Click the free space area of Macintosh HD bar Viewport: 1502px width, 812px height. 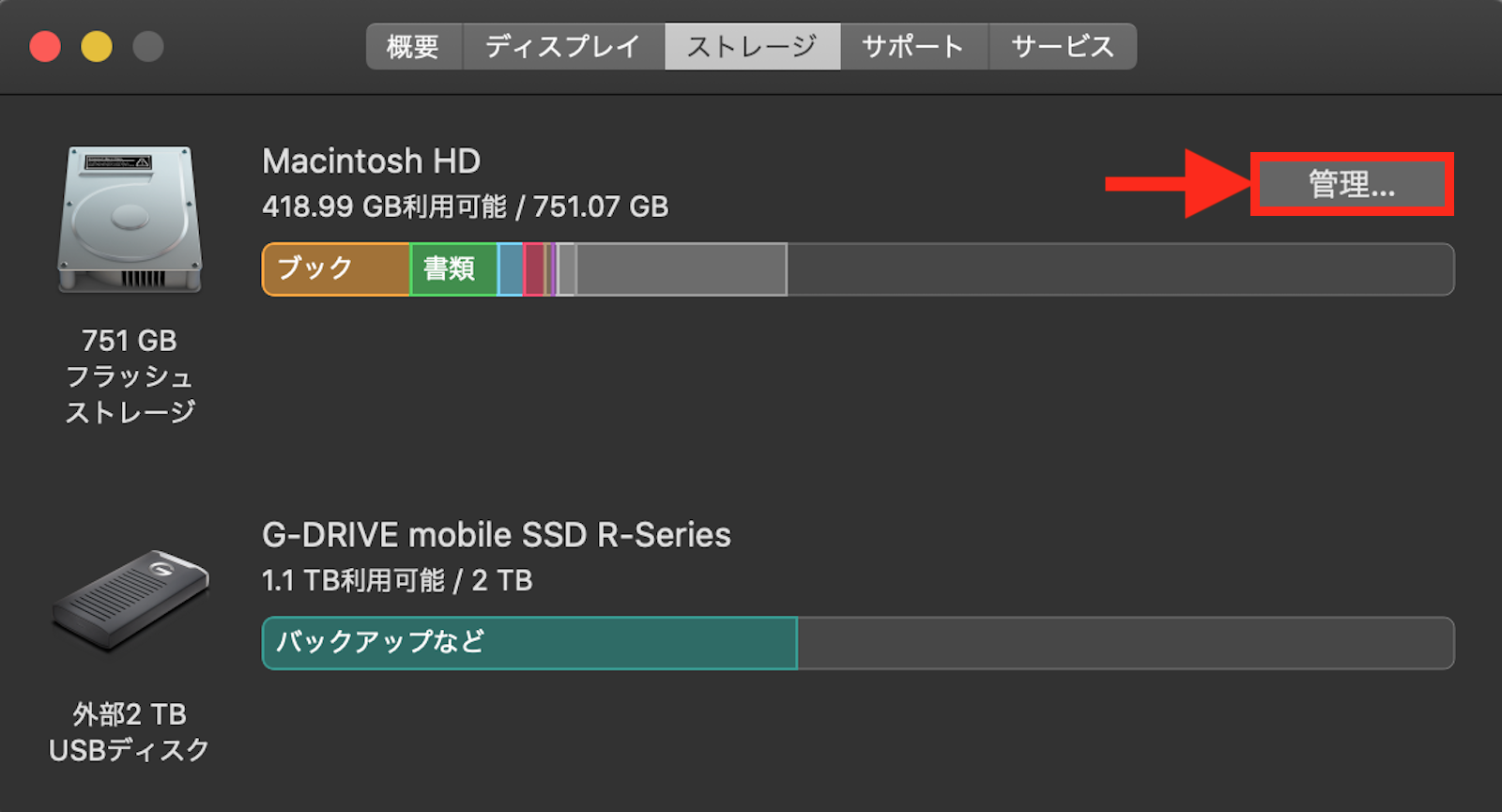coord(1119,269)
